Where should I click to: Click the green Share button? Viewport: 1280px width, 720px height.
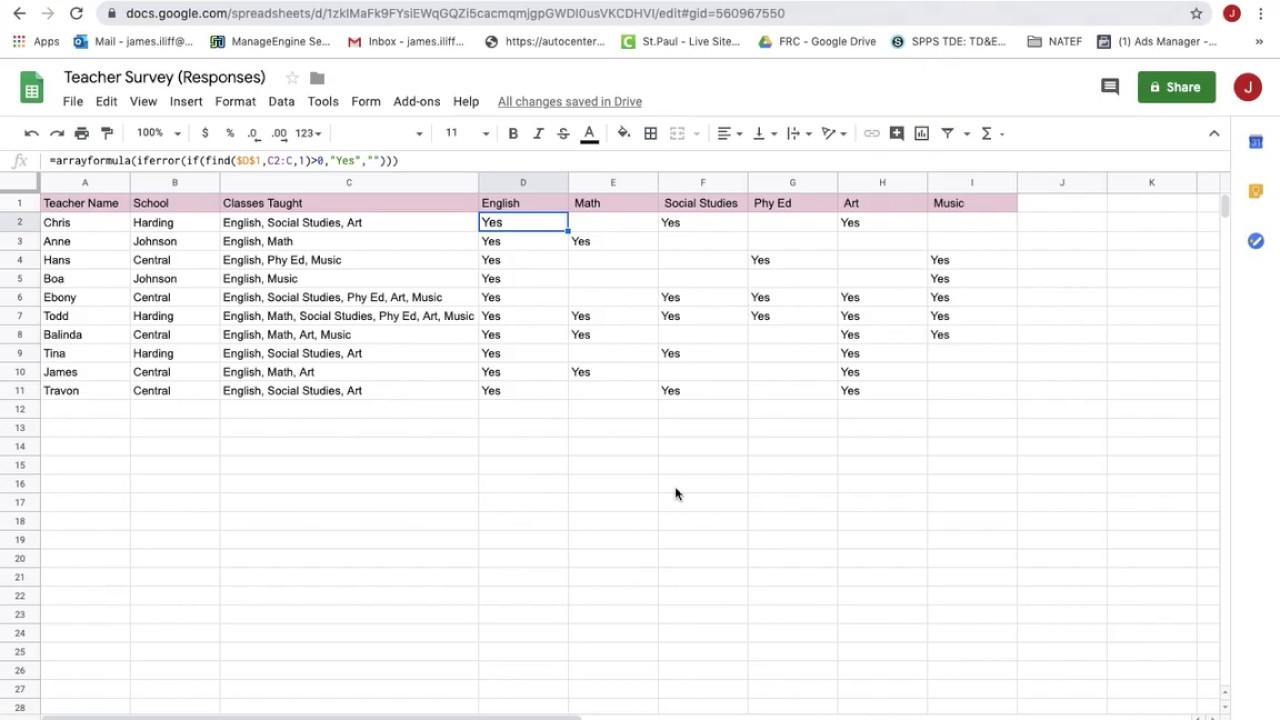click(1176, 87)
